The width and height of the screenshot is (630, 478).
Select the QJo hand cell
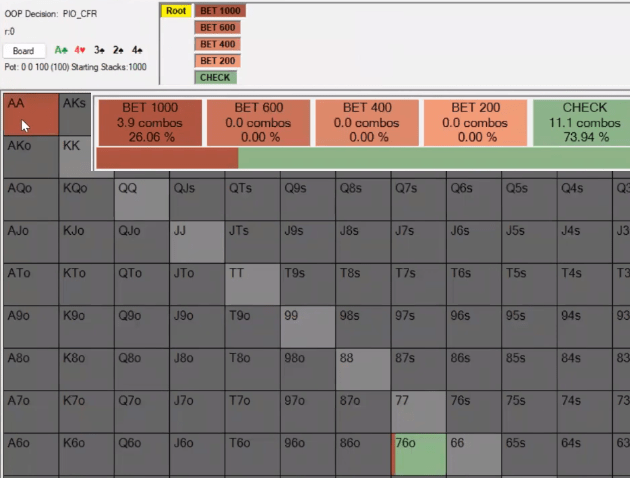(x=141, y=242)
